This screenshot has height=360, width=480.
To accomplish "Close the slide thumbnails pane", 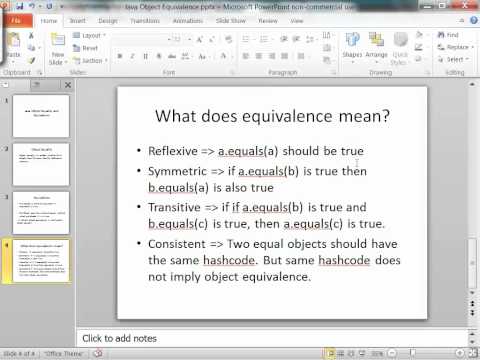I will (68, 85).
